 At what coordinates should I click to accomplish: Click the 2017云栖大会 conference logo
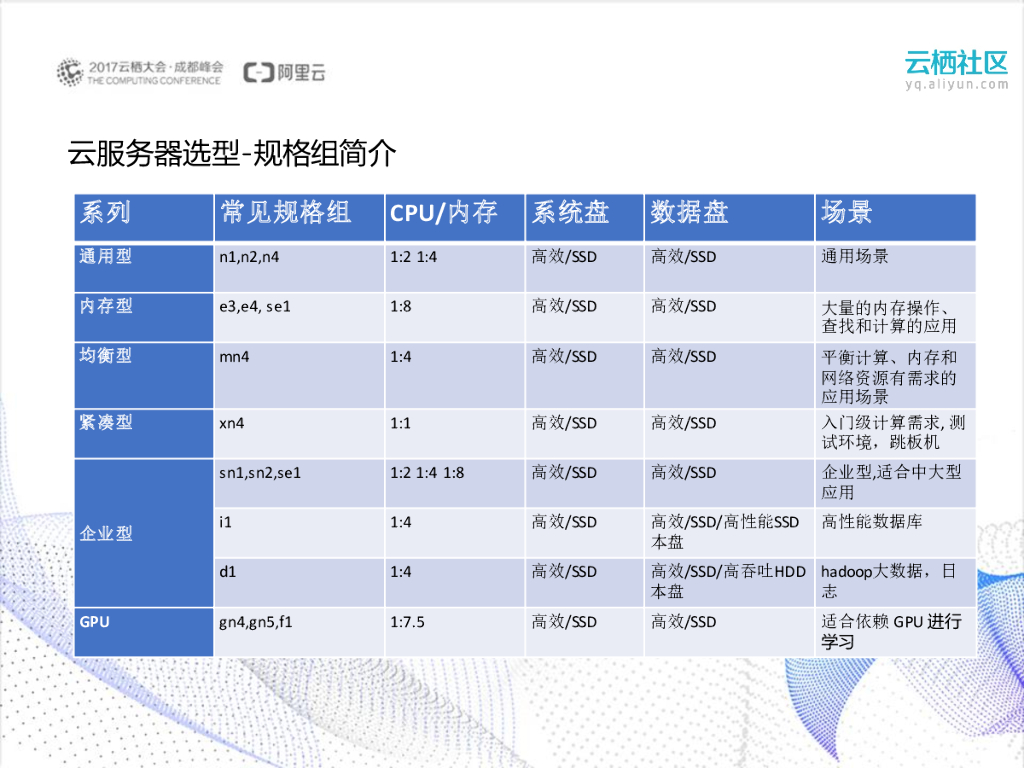[x=140, y=72]
